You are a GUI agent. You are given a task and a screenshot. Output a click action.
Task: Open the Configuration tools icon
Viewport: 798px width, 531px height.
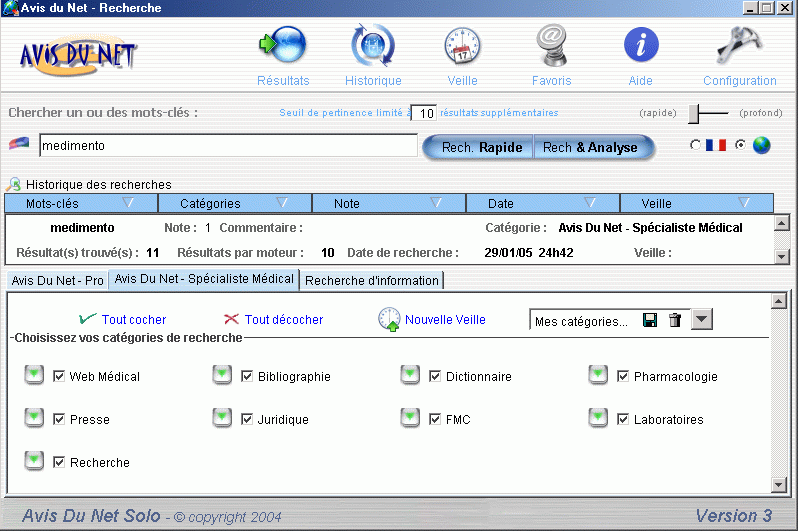coord(739,45)
